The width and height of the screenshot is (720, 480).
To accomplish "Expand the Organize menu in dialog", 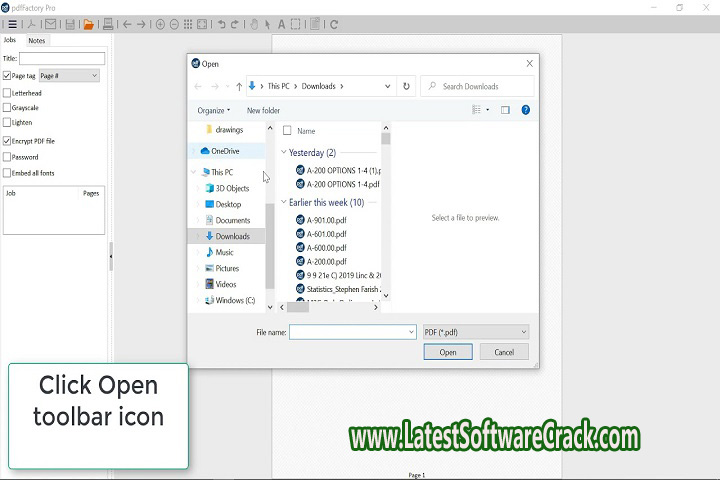I will tap(213, 110).
